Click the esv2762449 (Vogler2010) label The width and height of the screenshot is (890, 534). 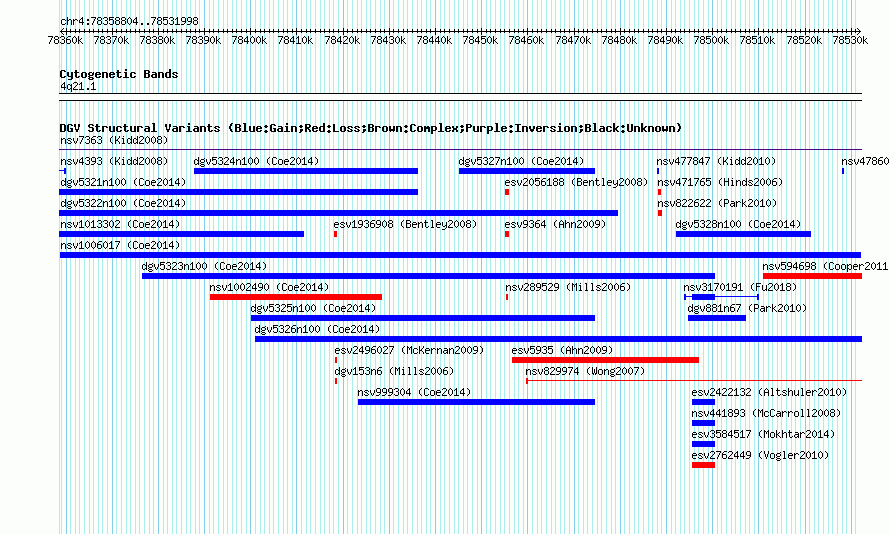(760, 455)
